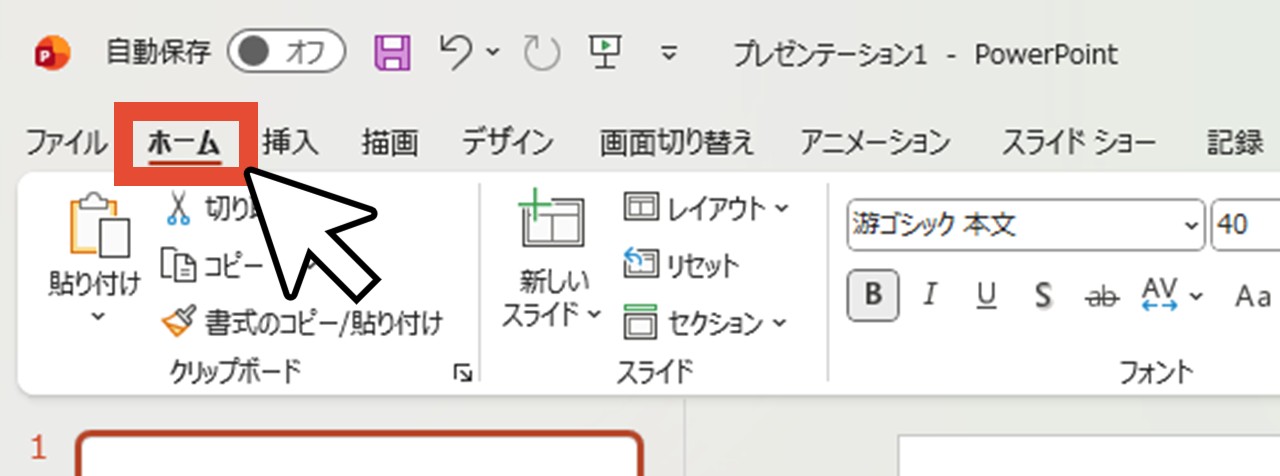The image size is (1280, 476).
Task: Toggle the AutoSave switch
Action: pos(286,53)
